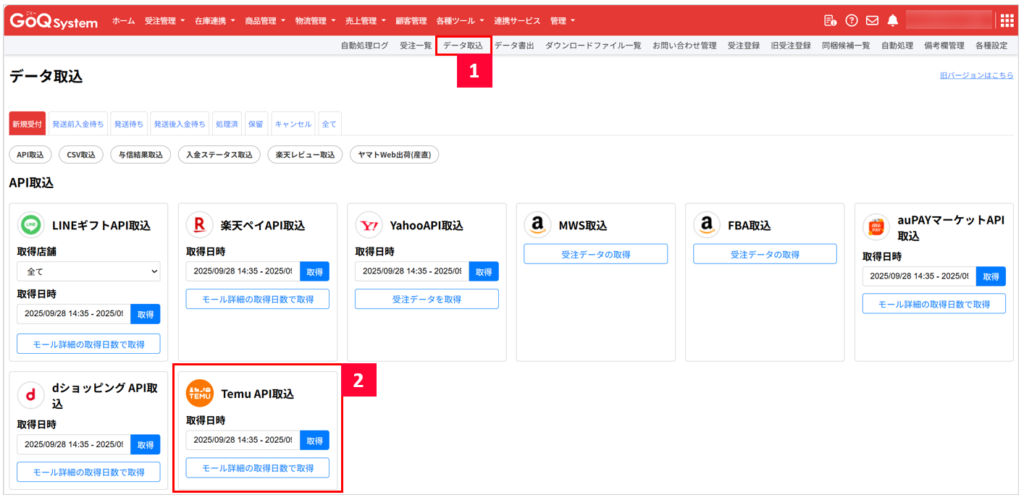The height and width of the screenshot is (500, 1024).
Task: Click the document settings icon in header
Action: click(x=830, y=20)
